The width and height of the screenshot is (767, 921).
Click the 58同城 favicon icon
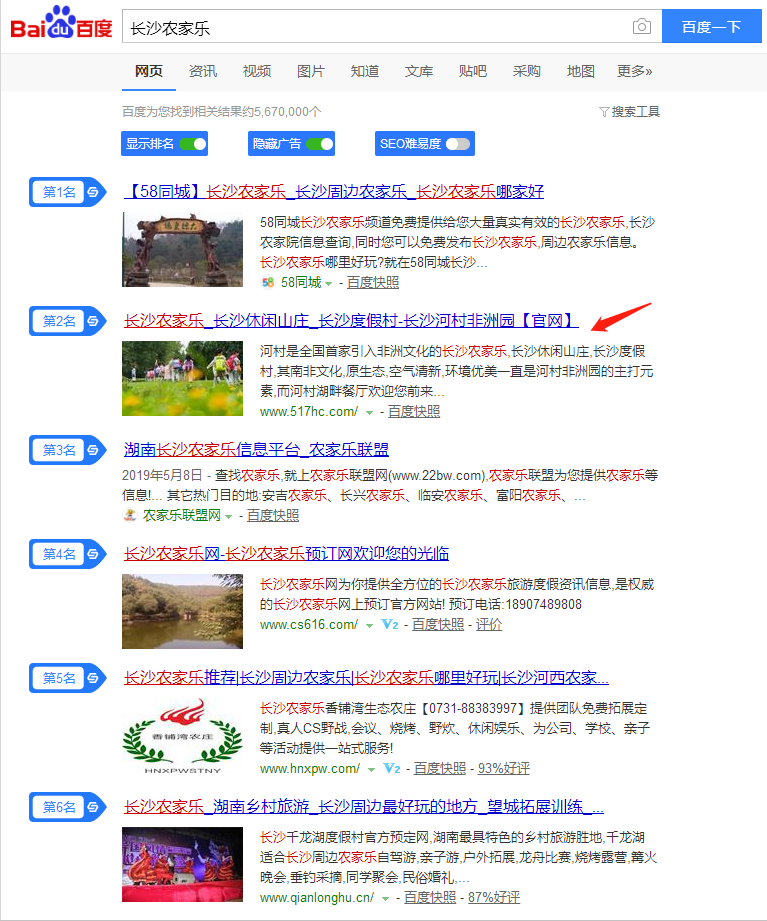click(268, 283)
